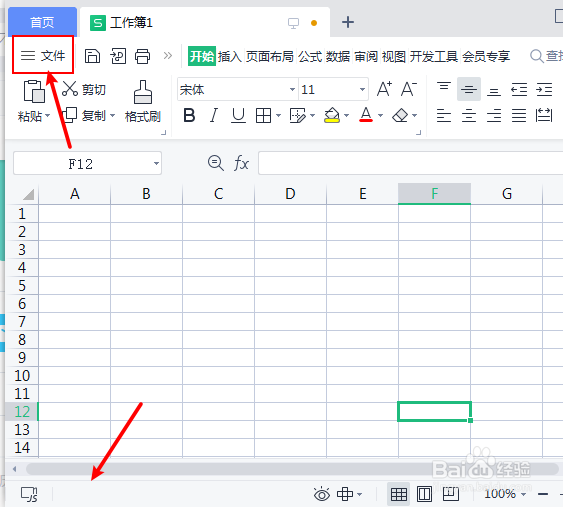
Task: Click the name box showing F12
Action: pos(81,163)
